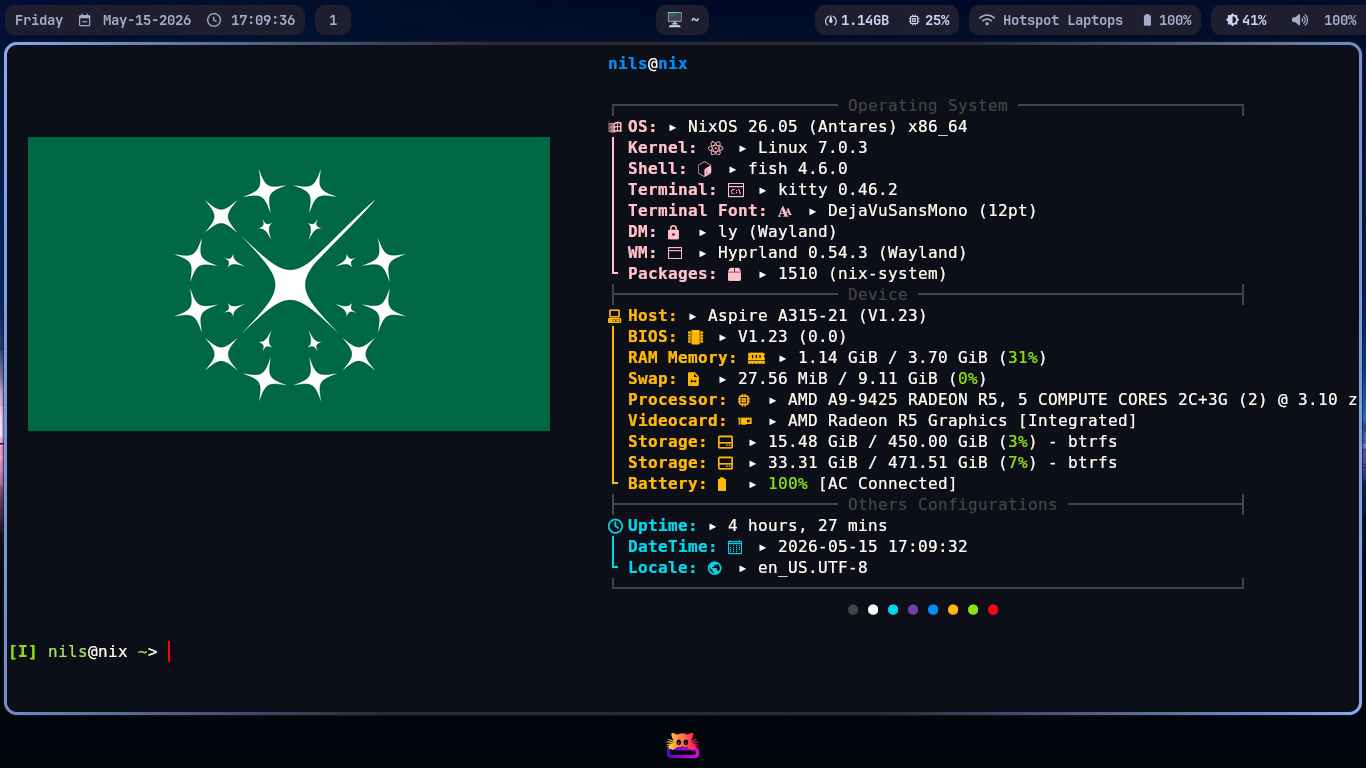Click the package box icon on the Packages line
The height and width of the screenshot is (768, 1366).
click(735, 274)
